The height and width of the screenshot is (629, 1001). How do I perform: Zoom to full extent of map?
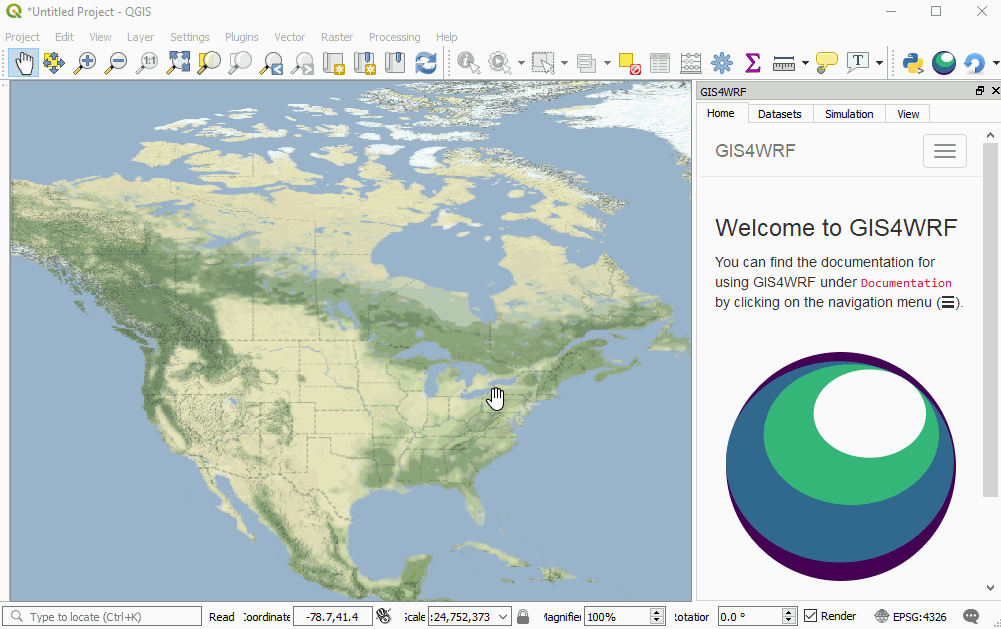(178, 63)
